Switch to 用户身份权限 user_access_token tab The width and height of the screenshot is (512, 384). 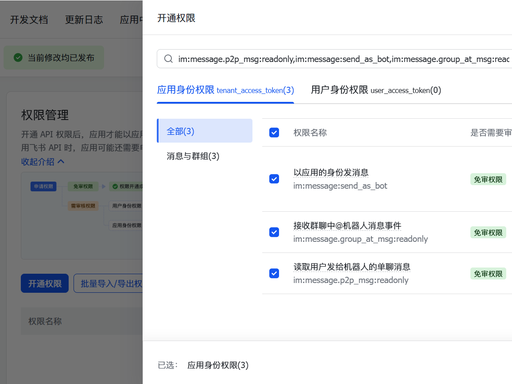point(376,90)
